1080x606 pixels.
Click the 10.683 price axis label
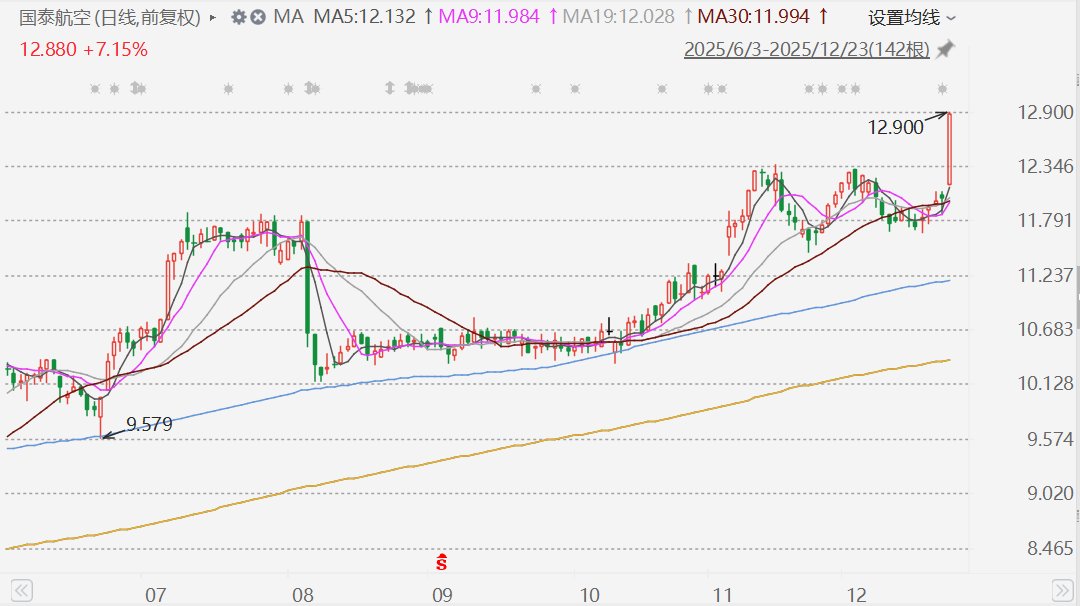click(x=1046, y=329)
